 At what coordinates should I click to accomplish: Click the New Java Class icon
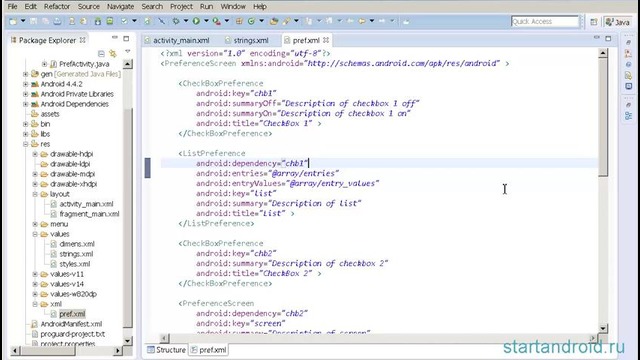tap(251, 21)
